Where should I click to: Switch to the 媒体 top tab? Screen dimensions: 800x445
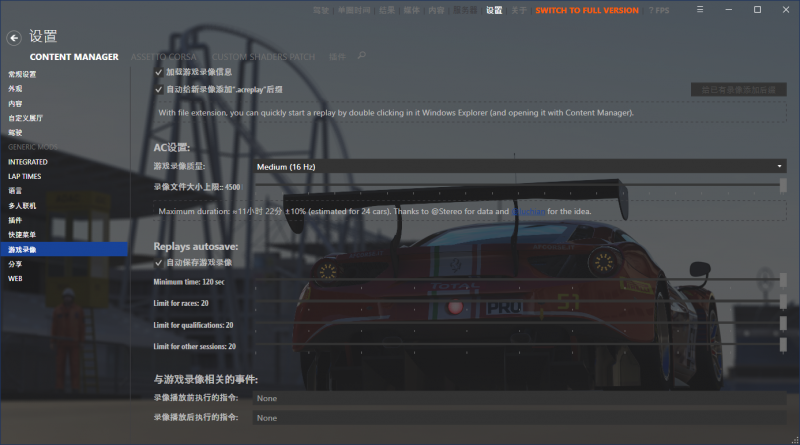point(411,10)
